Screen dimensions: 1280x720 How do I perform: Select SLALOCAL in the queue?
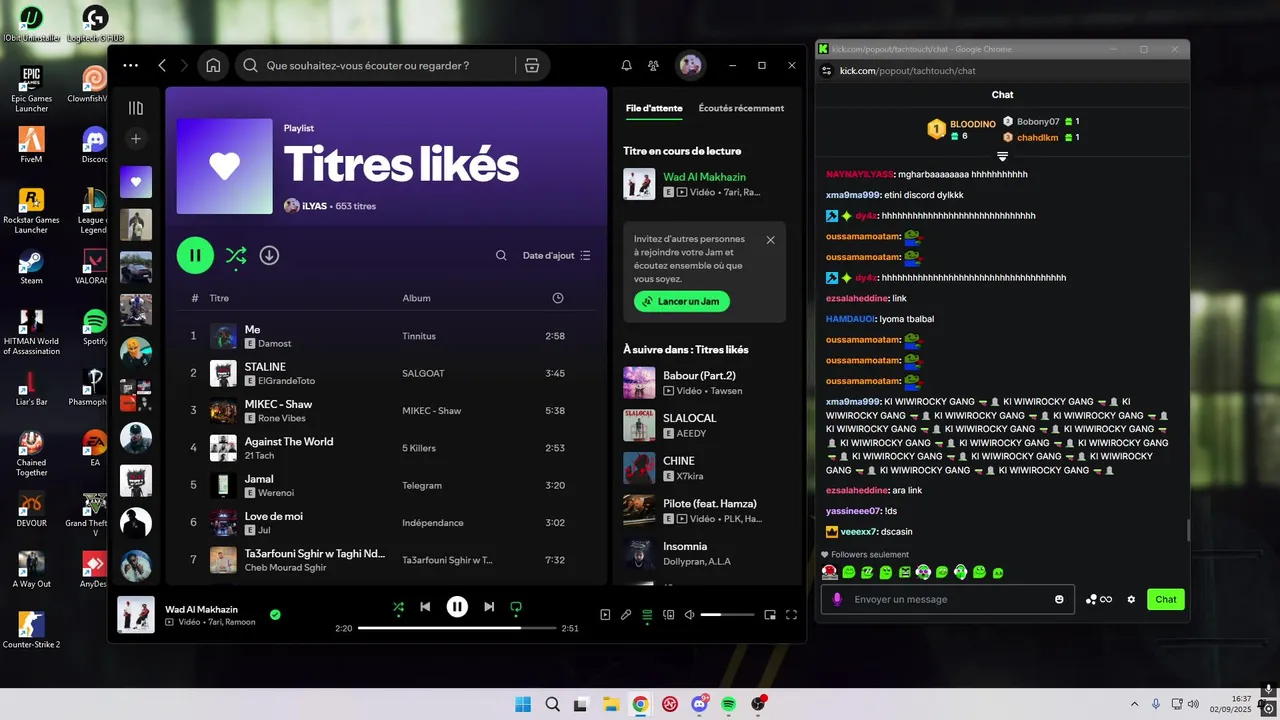point(705,425)
